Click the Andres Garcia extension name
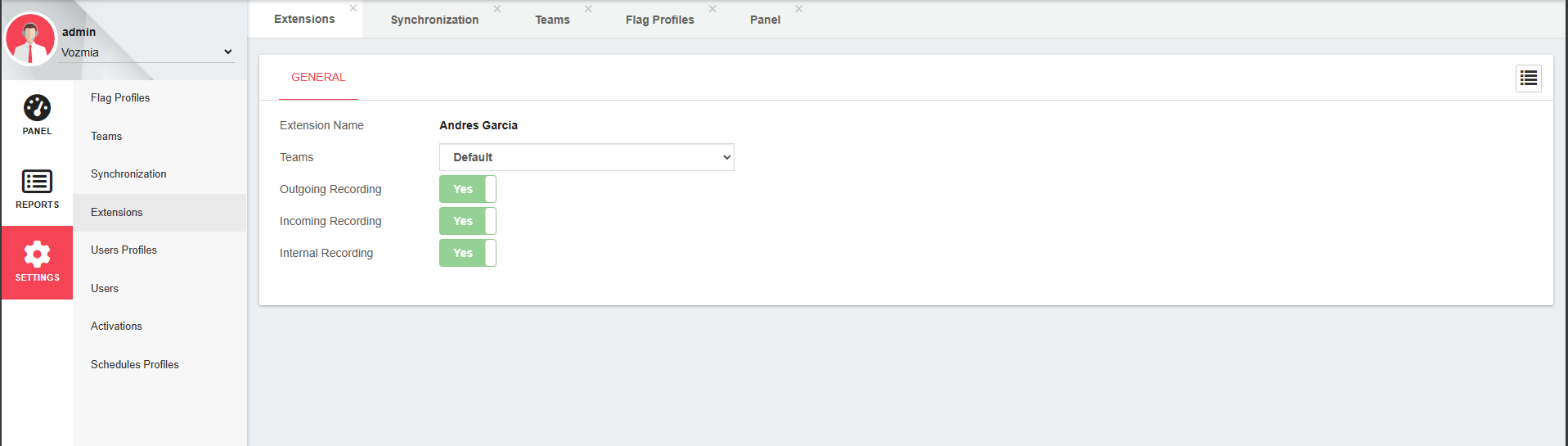The height and width of the screenshot is (446, 1568). pos(478,125)
